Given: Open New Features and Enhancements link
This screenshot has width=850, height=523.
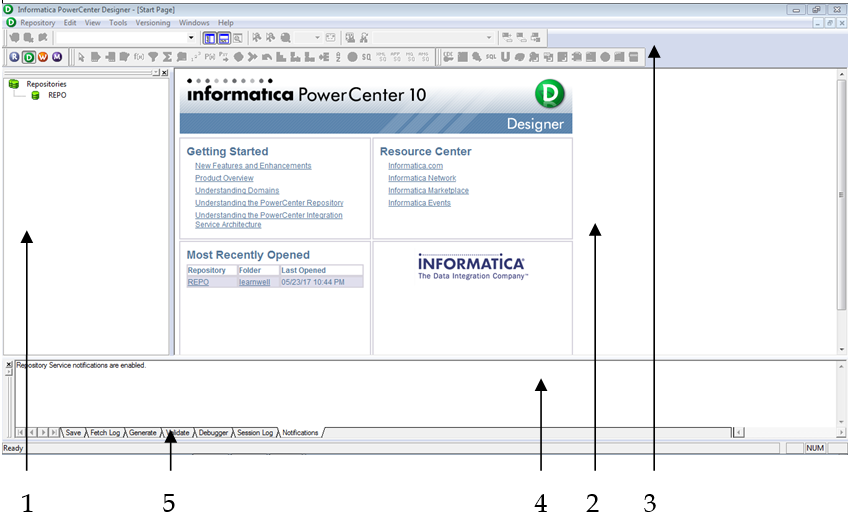Looking at the screenshot, I should click(253, 166).
